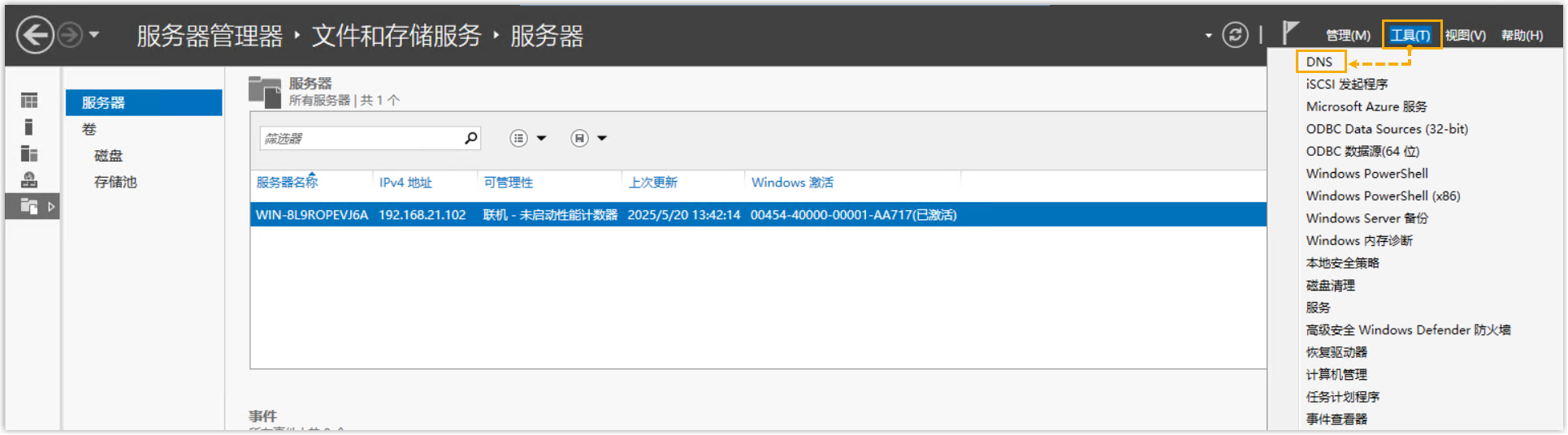Open 计算机管理 from the Tools menu
The width and height of the screenshot is (1568, 435).
[x=1336, y=375]
